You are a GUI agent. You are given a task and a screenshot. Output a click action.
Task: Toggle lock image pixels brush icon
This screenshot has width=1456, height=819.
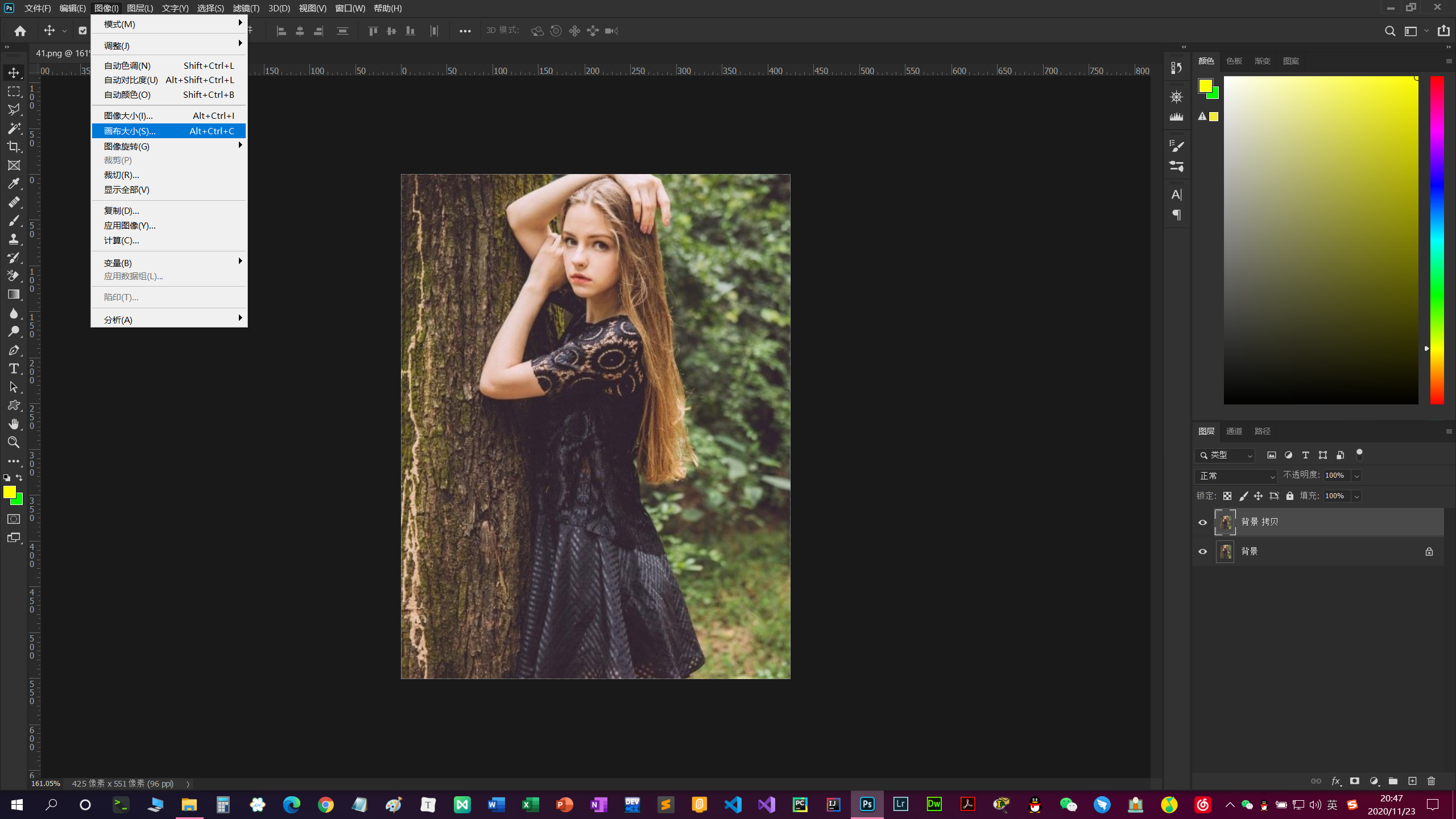click(1243, 496)
